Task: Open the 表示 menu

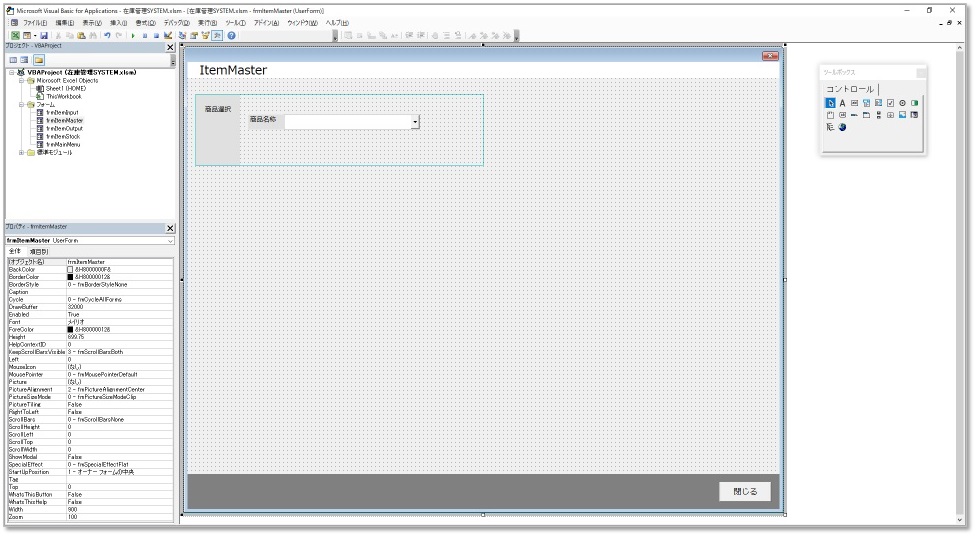Action: click(92, 22)
